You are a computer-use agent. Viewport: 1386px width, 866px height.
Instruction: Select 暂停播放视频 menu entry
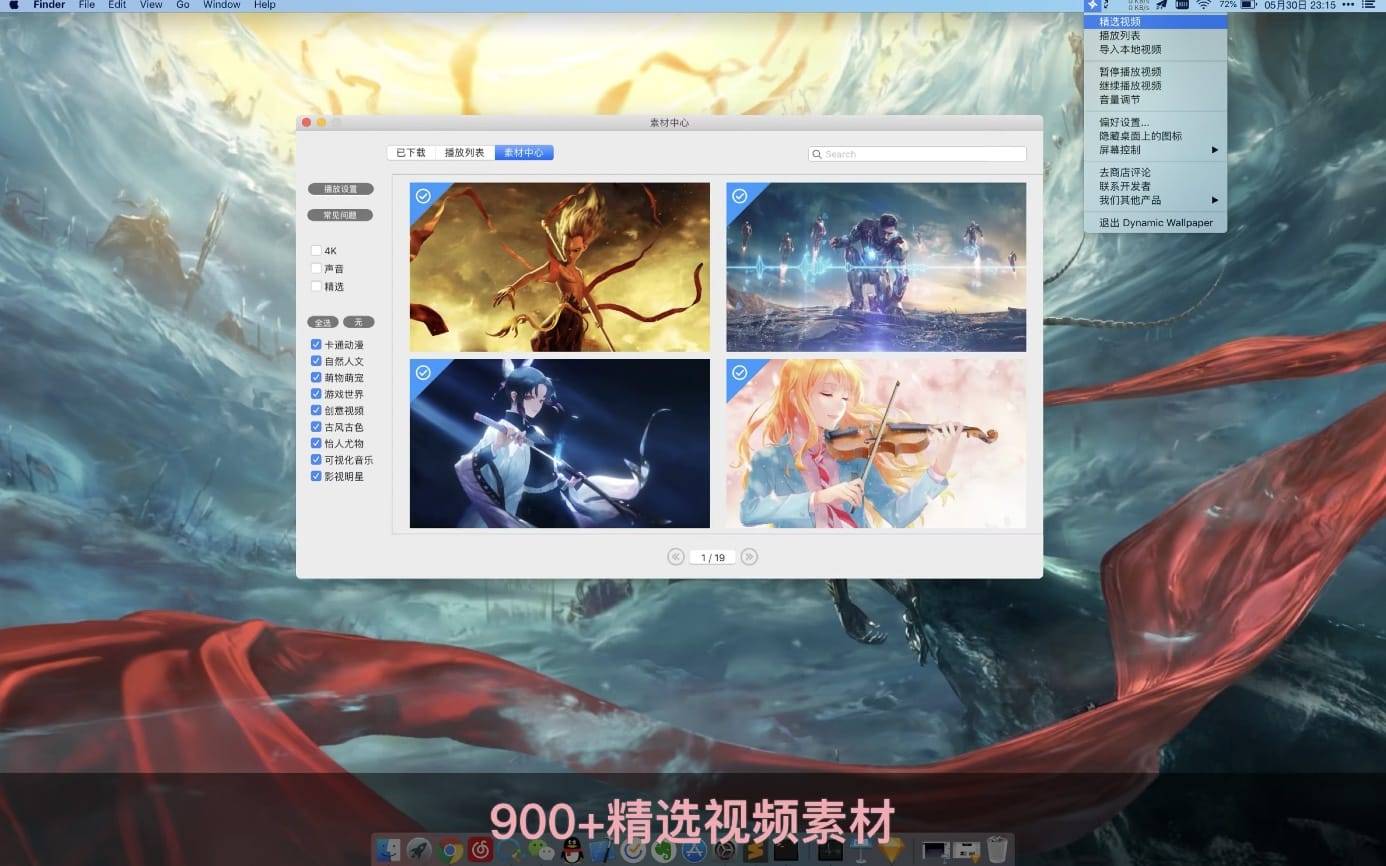click(x=1155, y=72)
